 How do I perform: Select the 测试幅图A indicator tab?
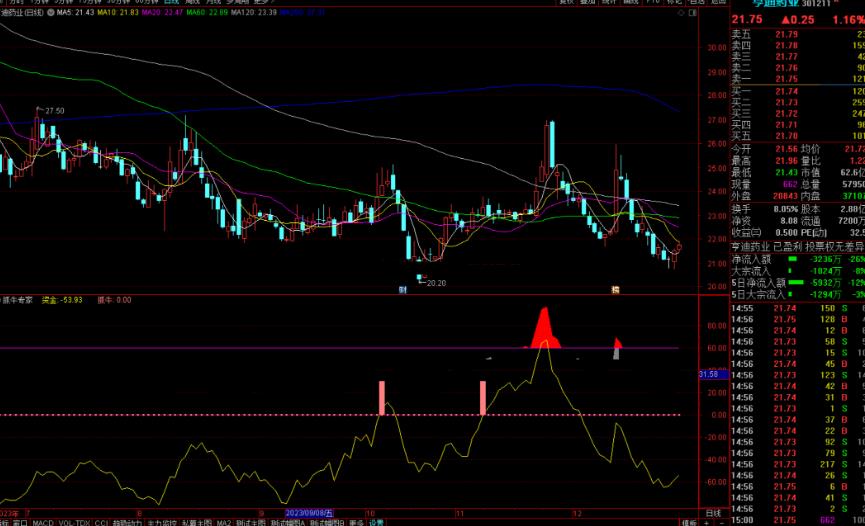pos(288,523)
